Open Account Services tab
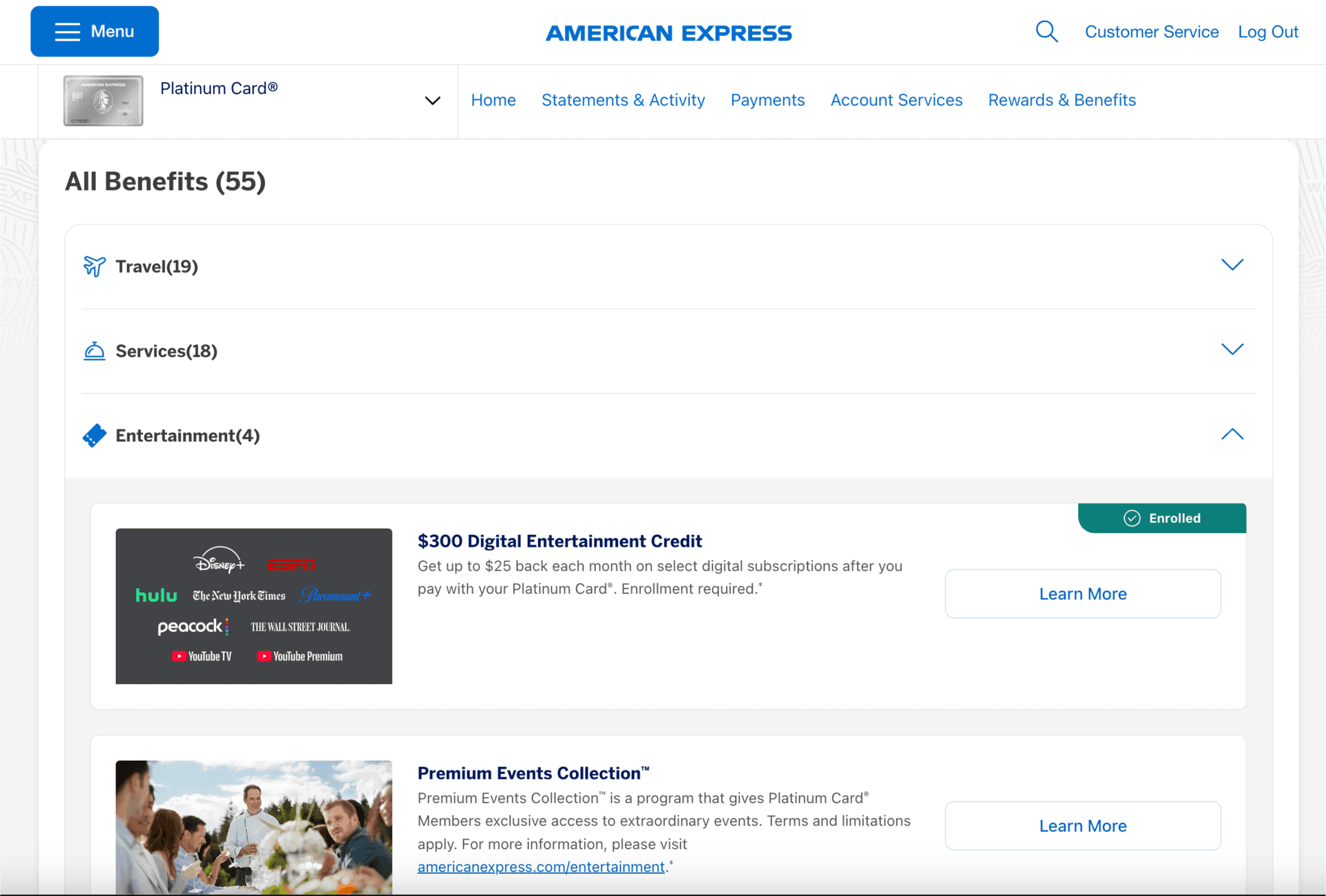The height and width of the screenshot is (896, 1326). (x=896, y=100)
